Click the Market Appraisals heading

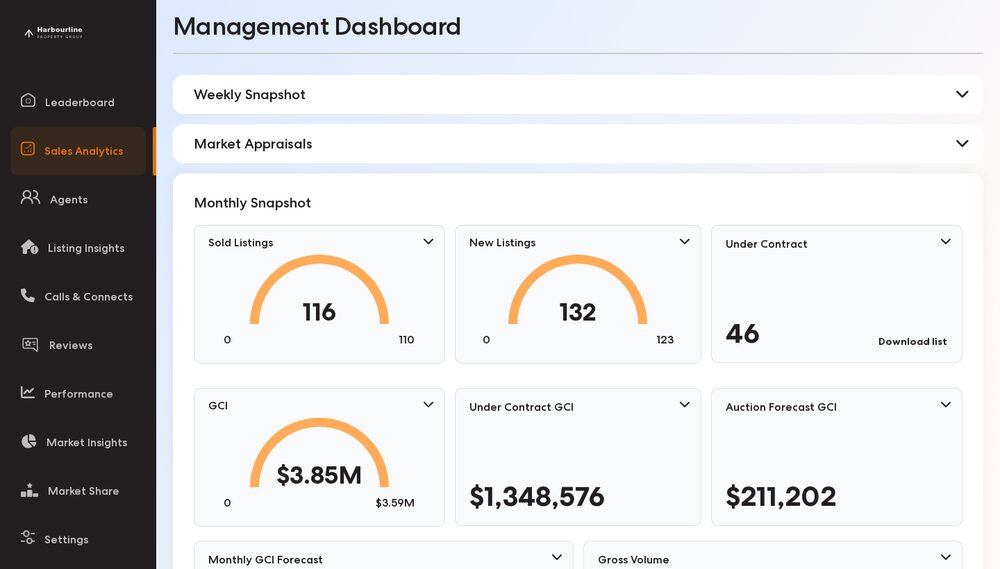(x=253, y=144)
